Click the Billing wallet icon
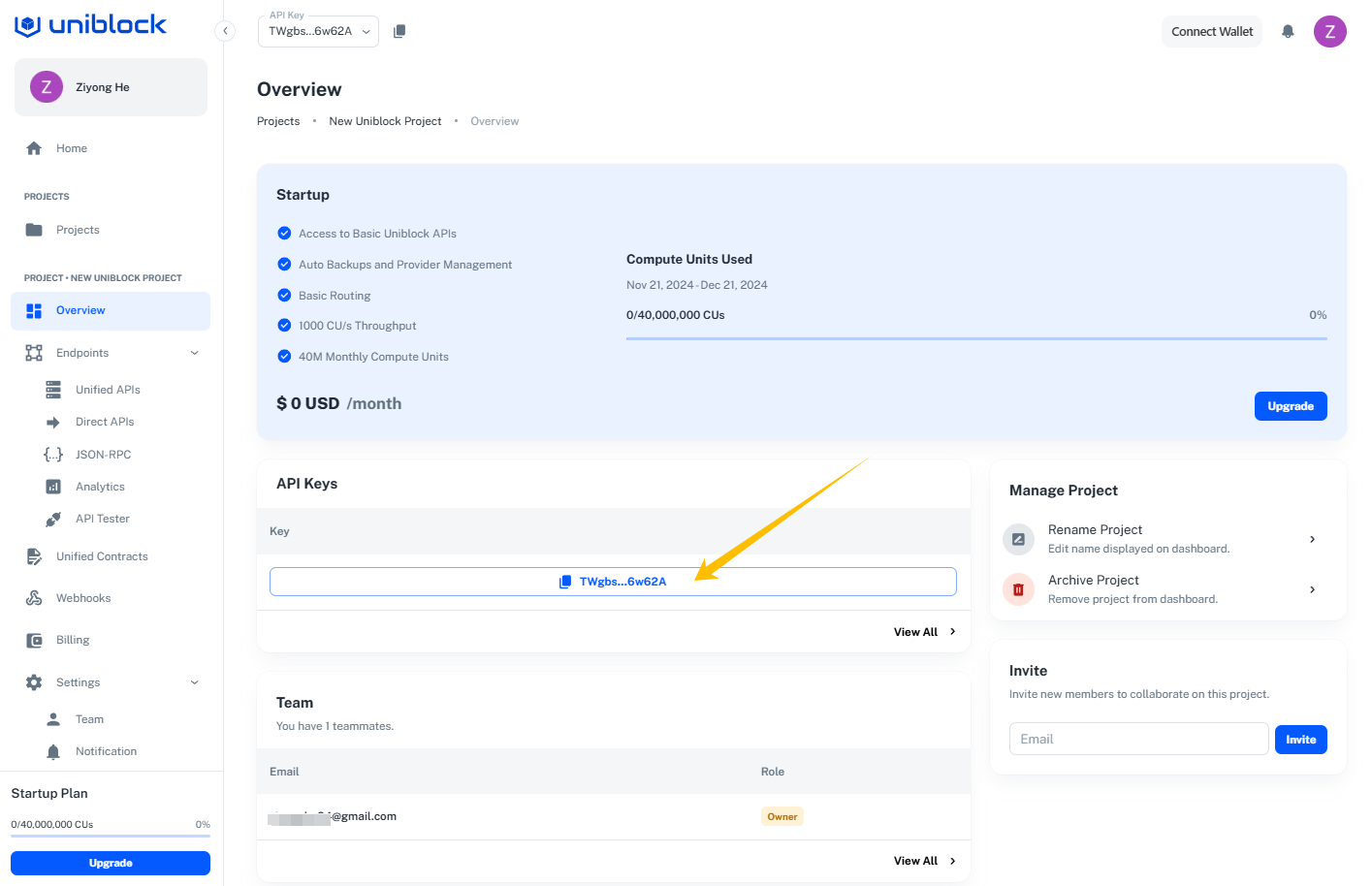Image resolution: width=1372 pixels, height=886 pixels. (x=34, y=641)
